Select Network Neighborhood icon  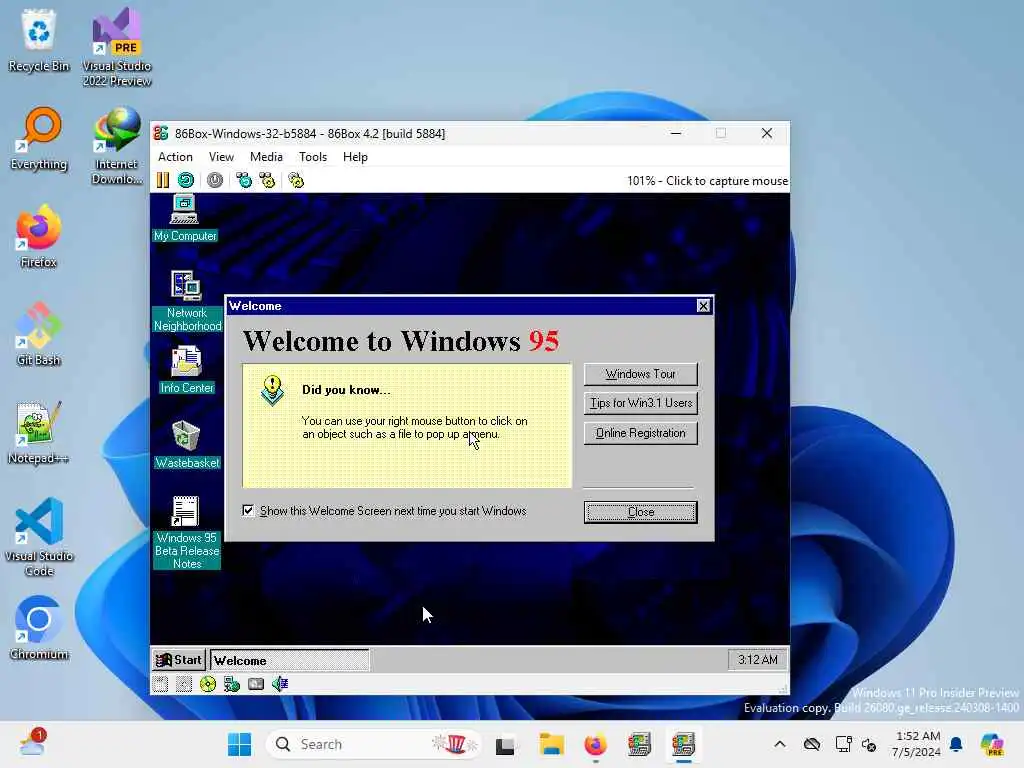[x=187, y=301]
